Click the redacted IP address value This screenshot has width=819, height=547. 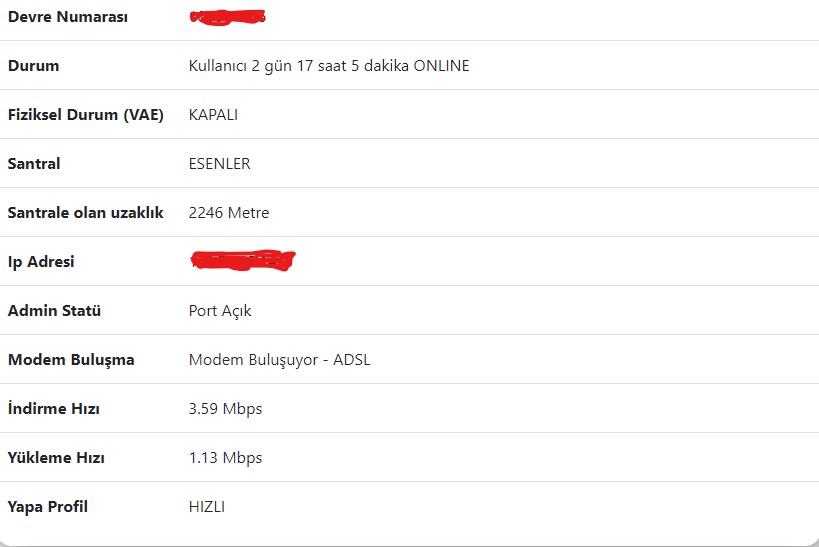point(243,261)
